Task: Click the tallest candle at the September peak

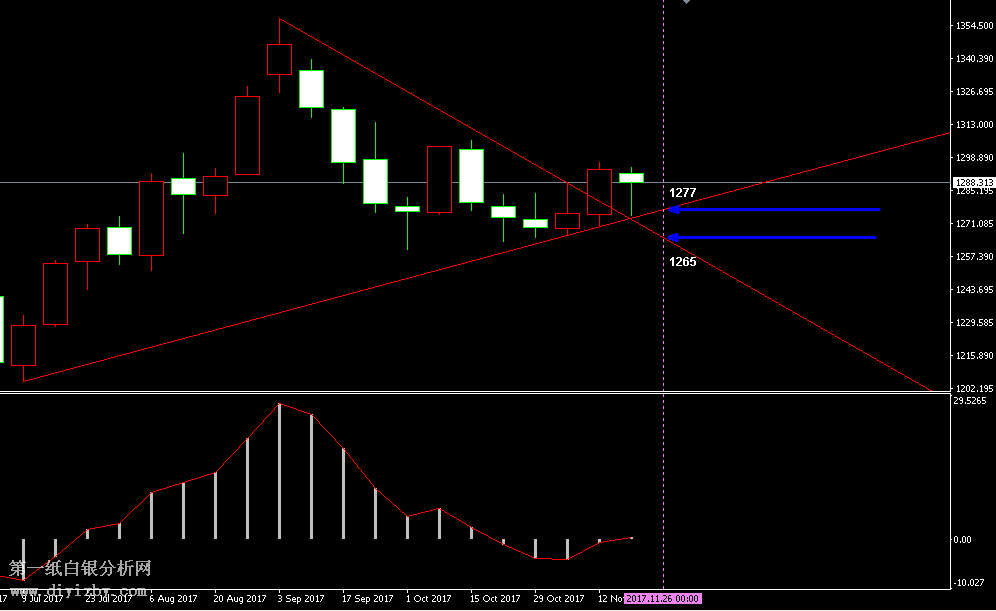Action: click(x=279, y=59)
